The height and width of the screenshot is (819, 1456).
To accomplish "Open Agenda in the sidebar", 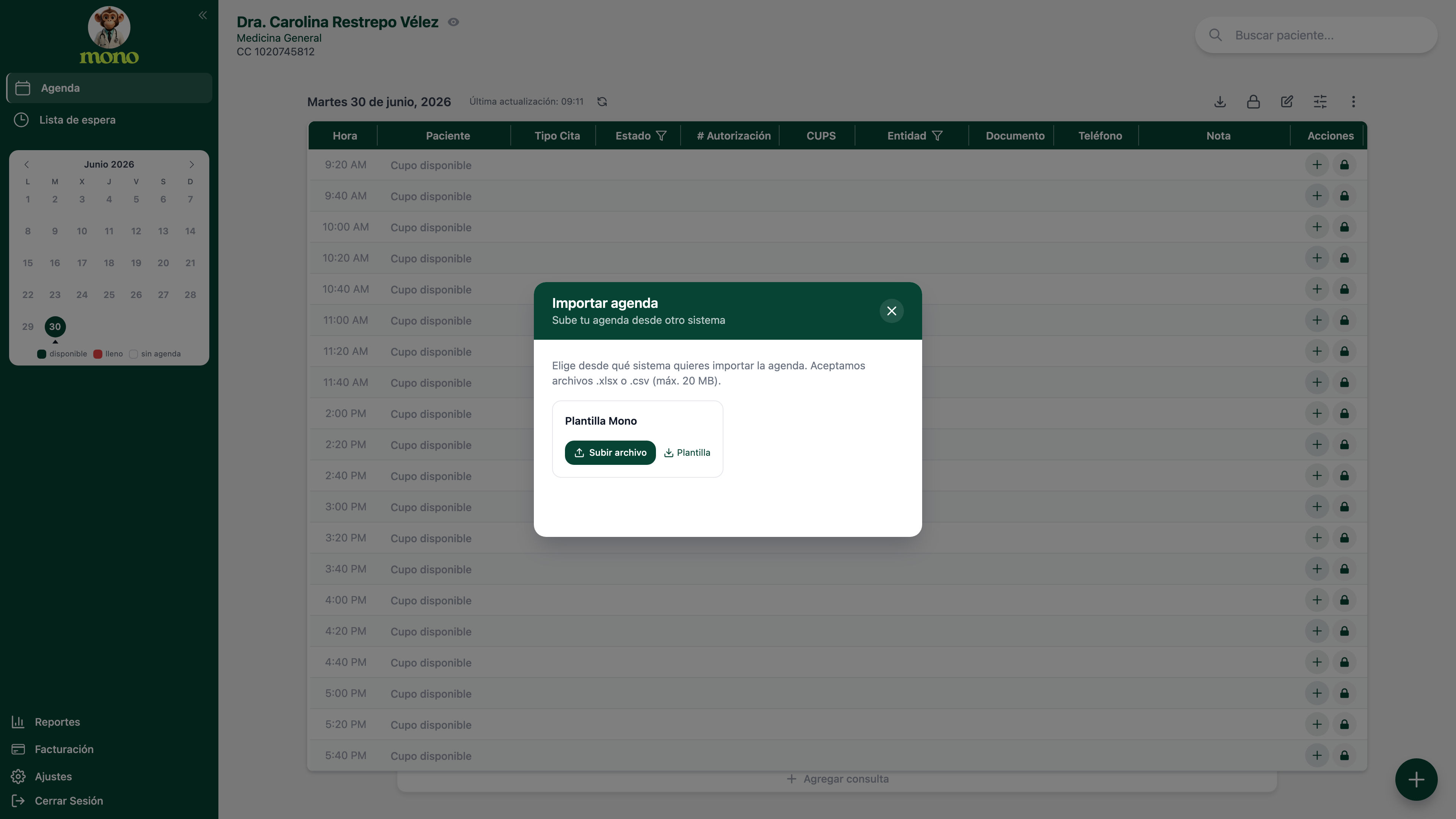I will [x=109, y=88].
